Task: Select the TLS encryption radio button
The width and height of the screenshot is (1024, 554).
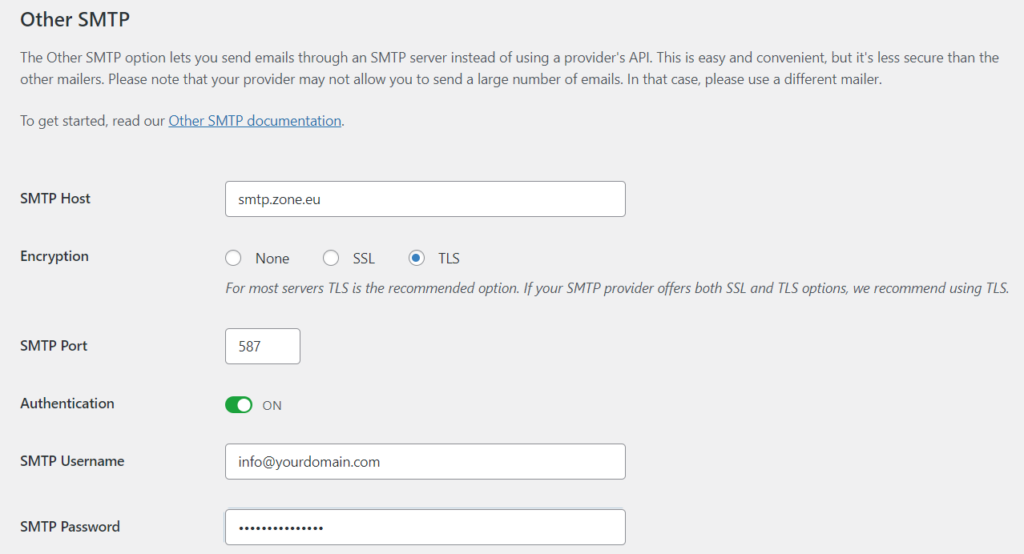Action: pyautogui.click(x=417, y=258)
